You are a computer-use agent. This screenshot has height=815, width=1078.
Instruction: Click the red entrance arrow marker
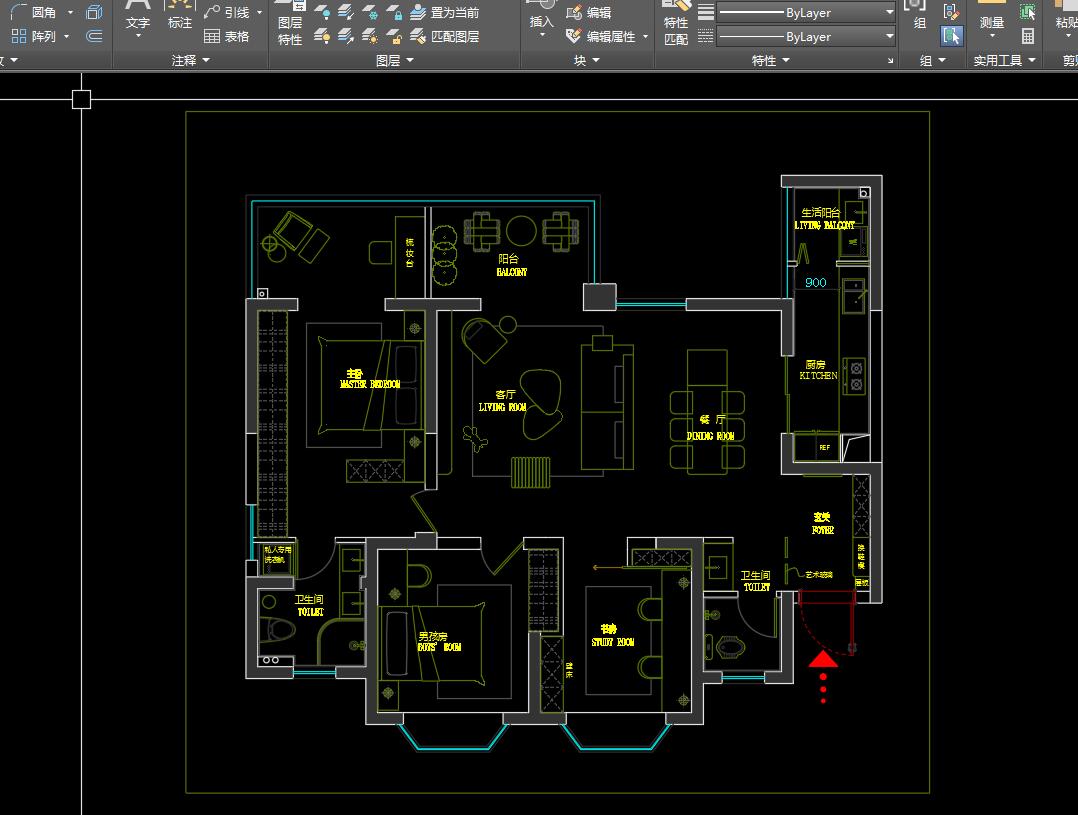click(x=823, y=660)
